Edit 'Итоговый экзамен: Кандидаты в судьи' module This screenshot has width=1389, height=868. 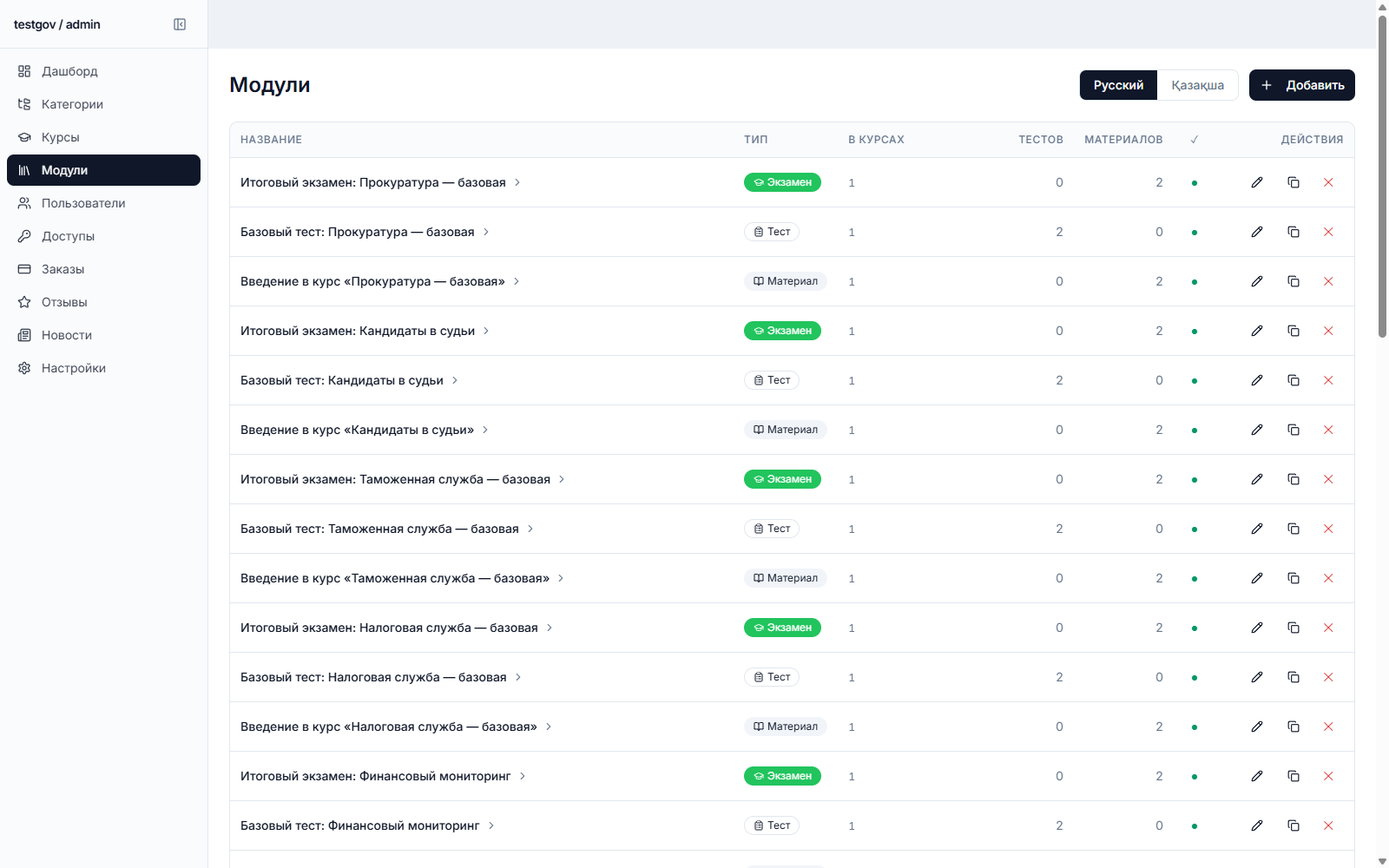point(1257,331)
